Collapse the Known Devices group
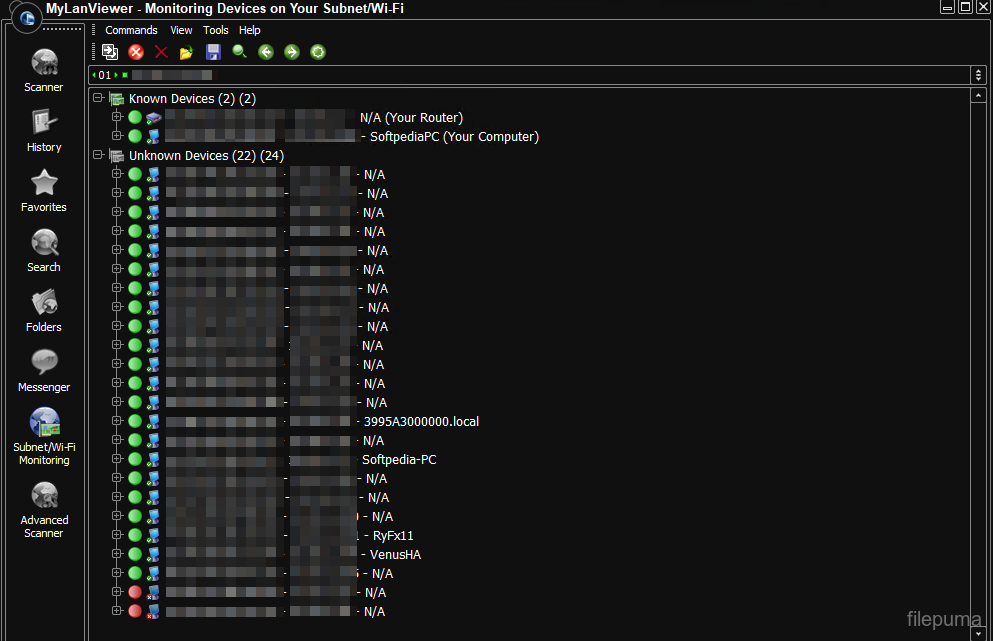The width and height of the screenshot is (993, 641). tap(98, 99)
